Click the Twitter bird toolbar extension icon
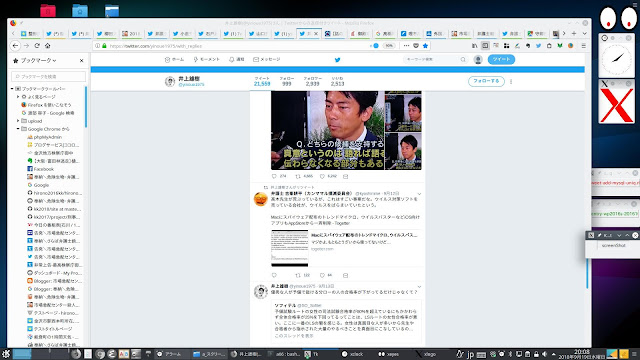Image resolution: width=640 pixels, height=360 pixels. point(538,46)
